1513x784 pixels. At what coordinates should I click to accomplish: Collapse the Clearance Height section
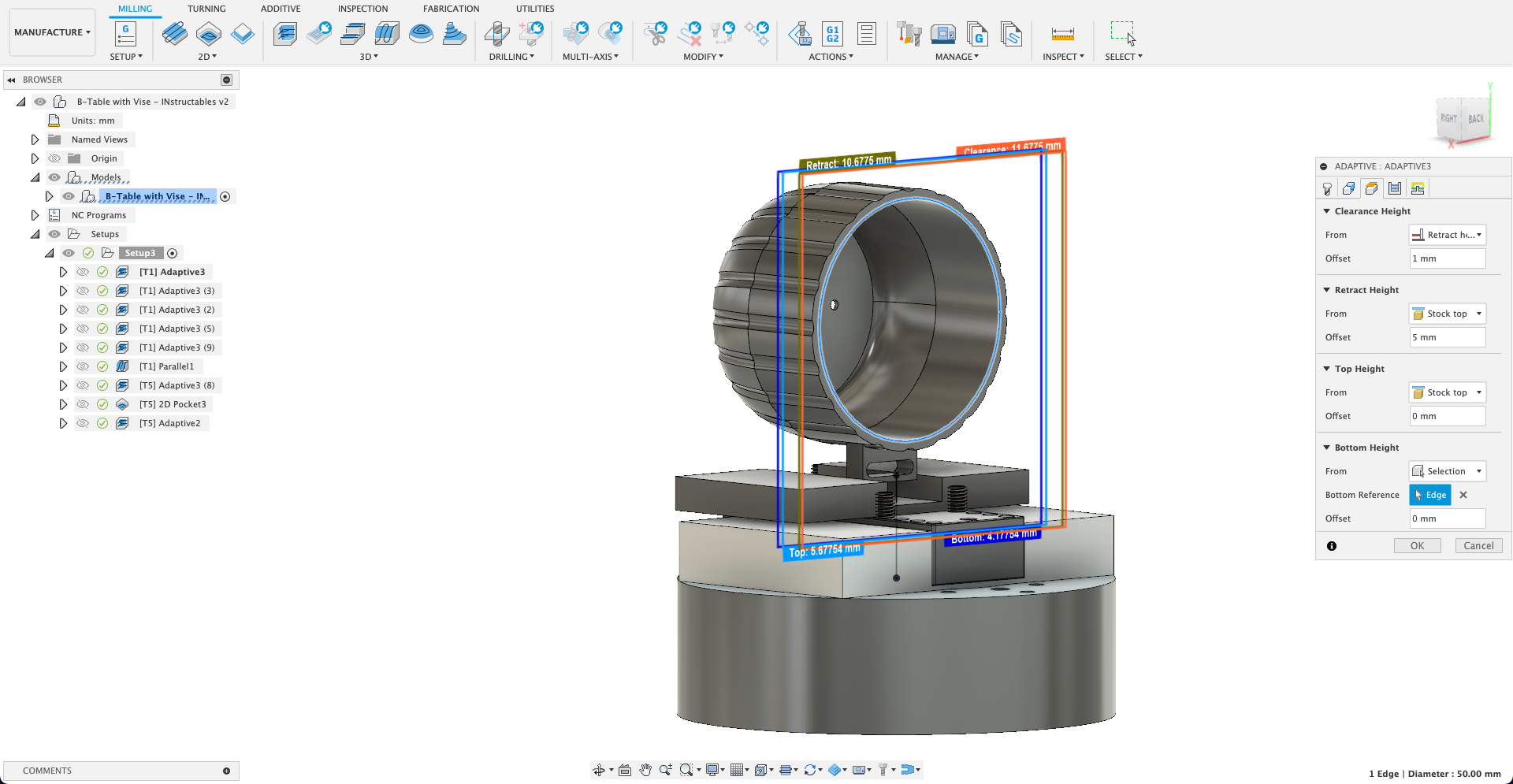[1327, 211]
